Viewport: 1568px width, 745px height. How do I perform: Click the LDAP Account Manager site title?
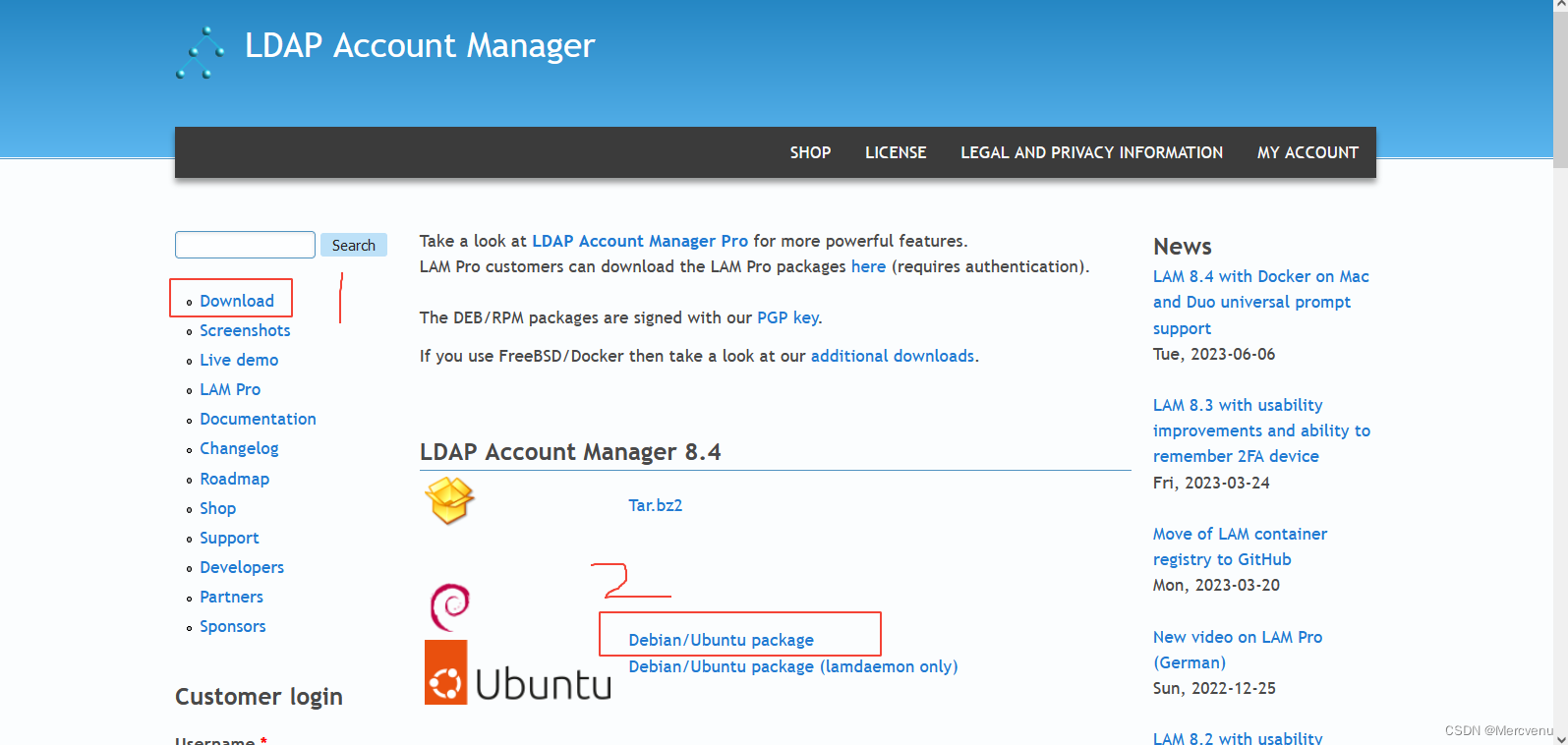pyautogui.click(x=420, y=46)
